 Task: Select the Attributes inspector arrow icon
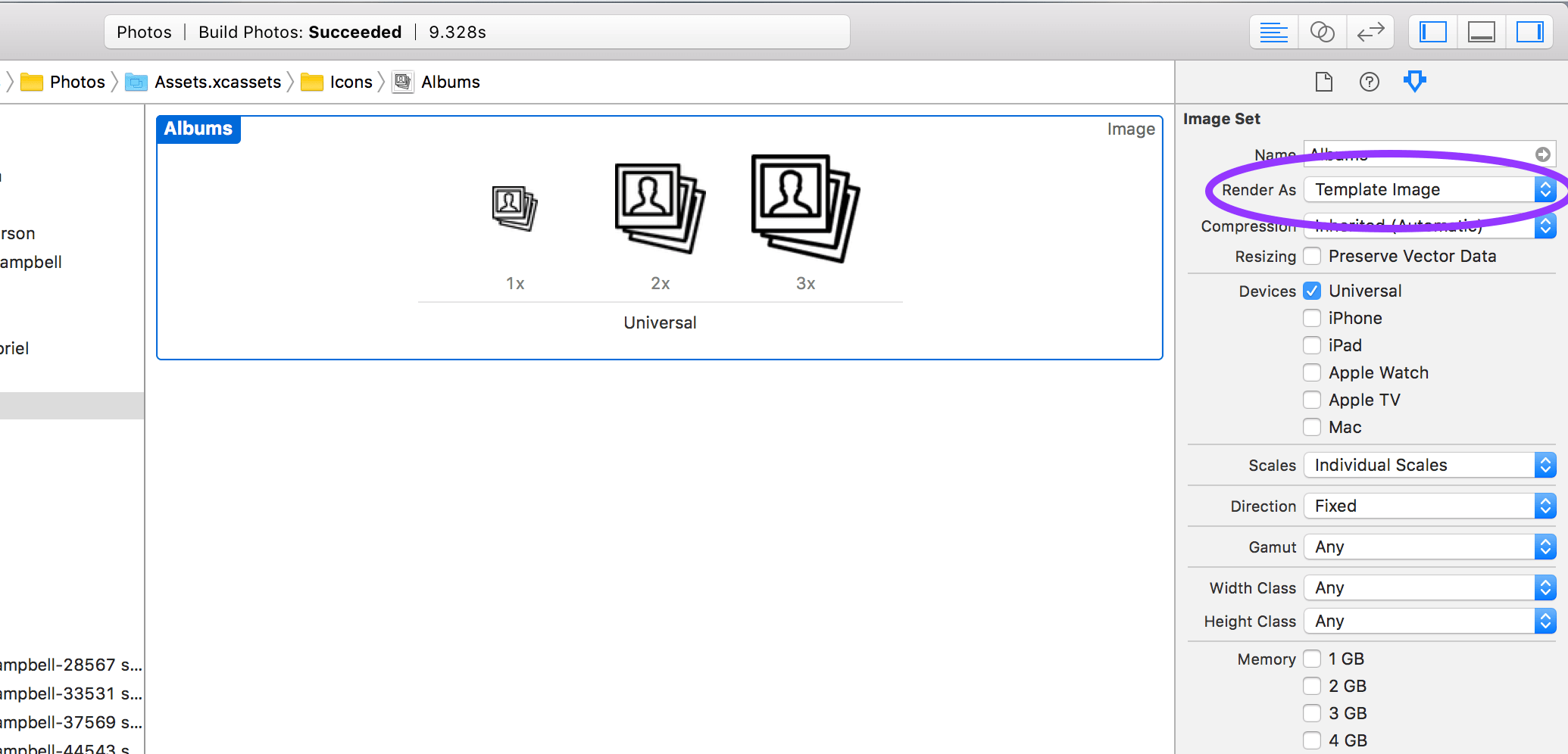click(1414, 81)
